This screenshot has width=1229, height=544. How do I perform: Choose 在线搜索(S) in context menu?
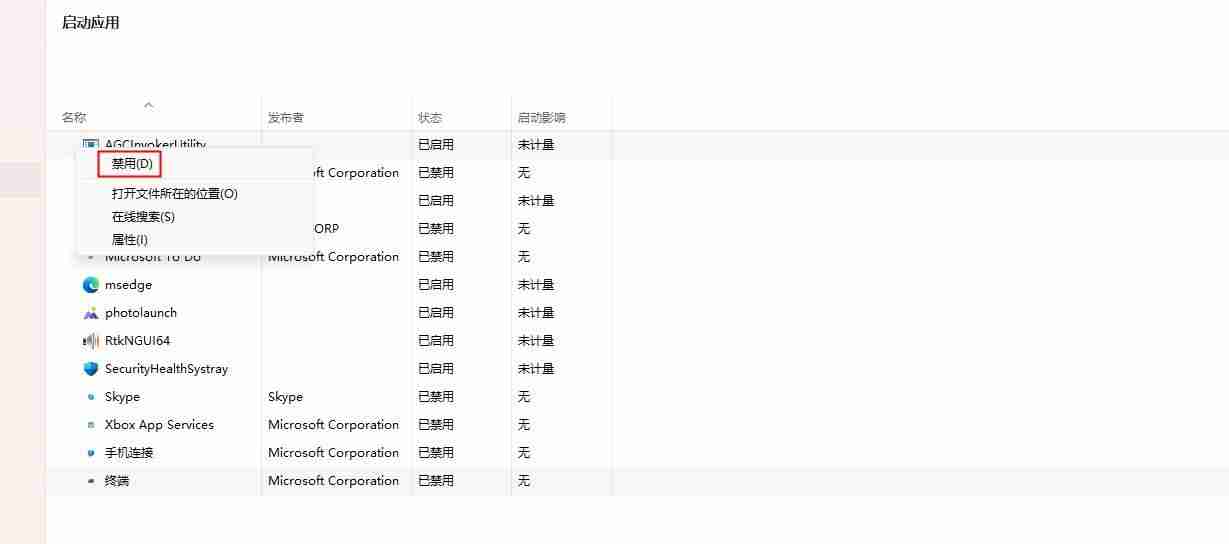pos(143,217)
